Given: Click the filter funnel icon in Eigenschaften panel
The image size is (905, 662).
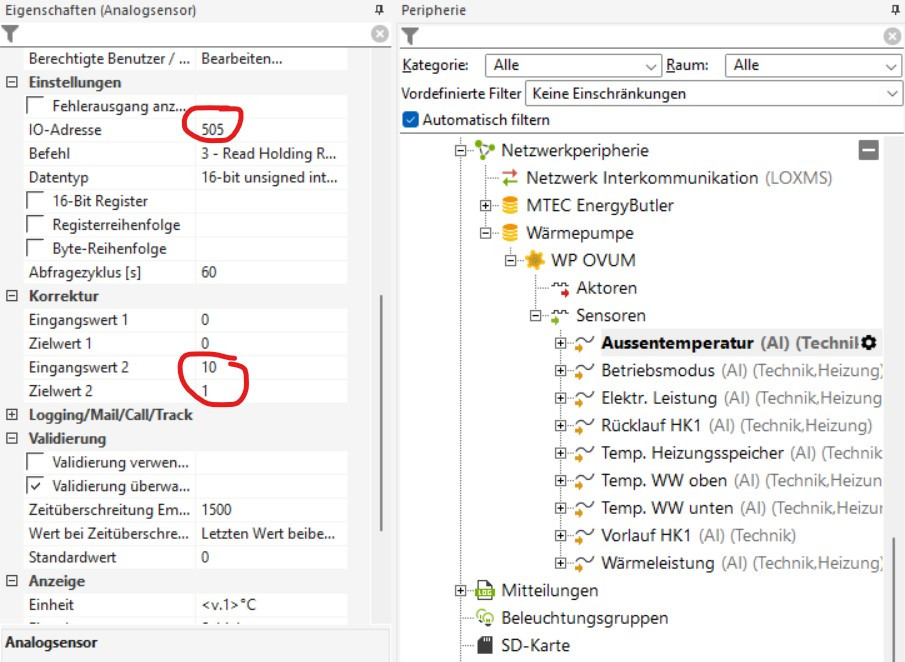Looking at the screenshot, I should (10, 35).
